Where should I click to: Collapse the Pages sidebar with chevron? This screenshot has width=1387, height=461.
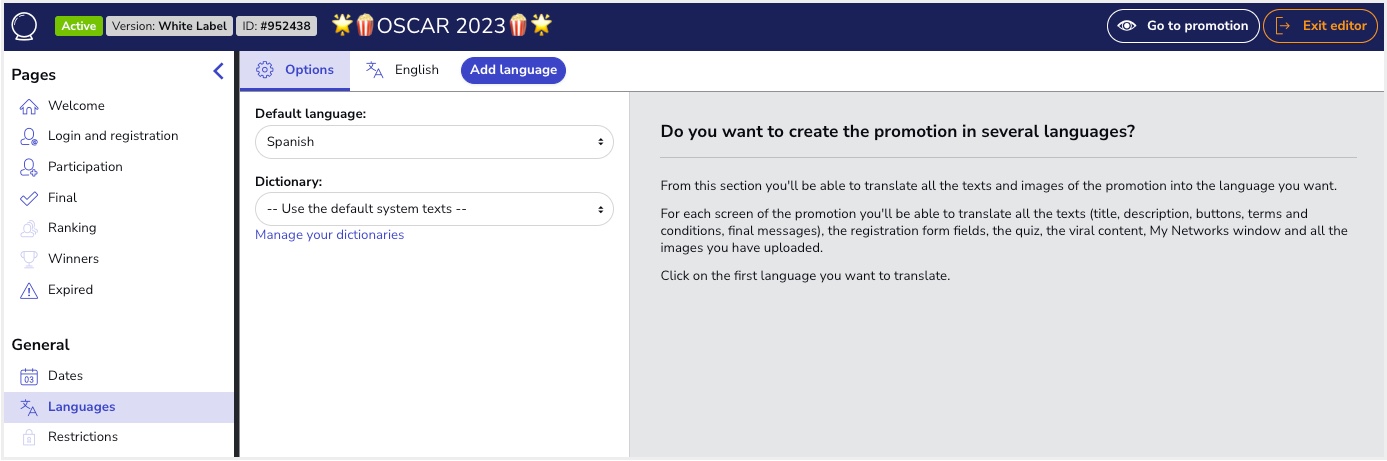(219, 71)
